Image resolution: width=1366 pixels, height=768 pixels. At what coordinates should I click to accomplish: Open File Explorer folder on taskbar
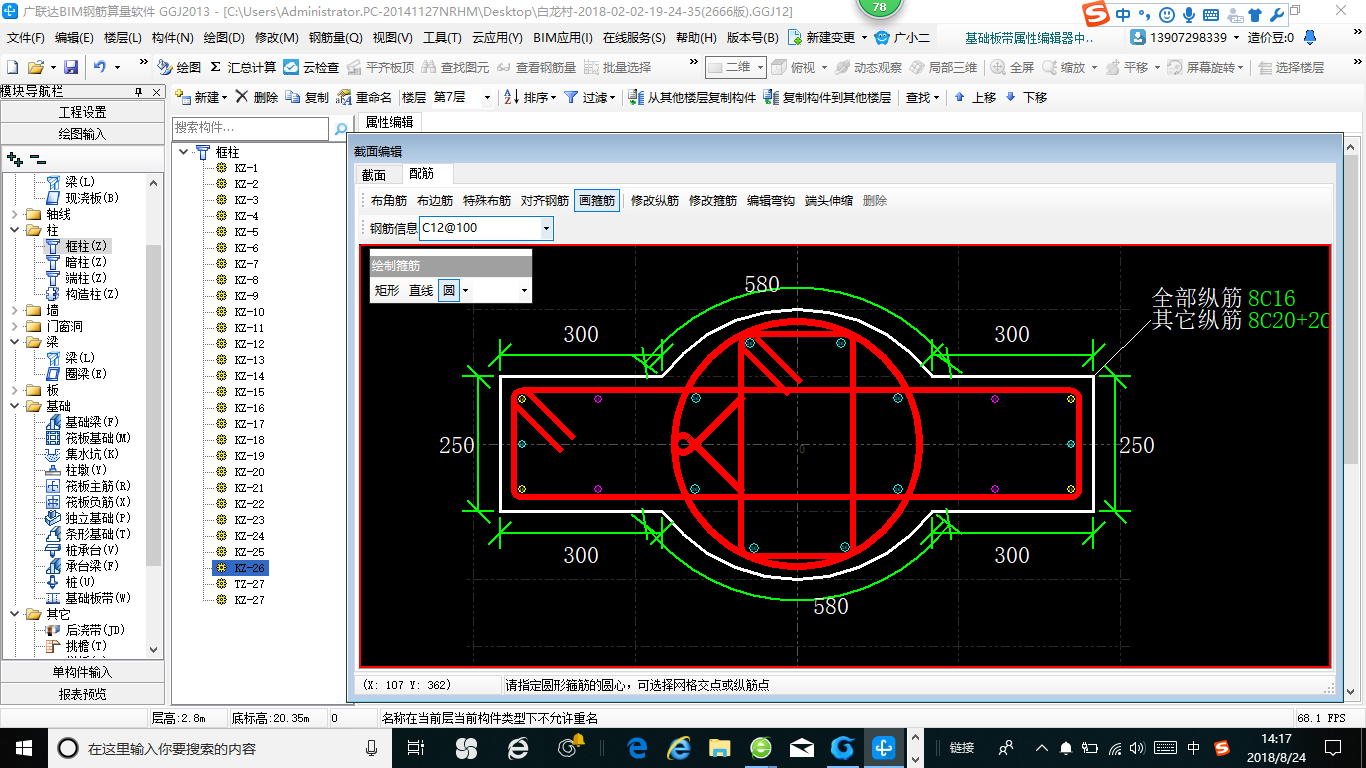719,747
